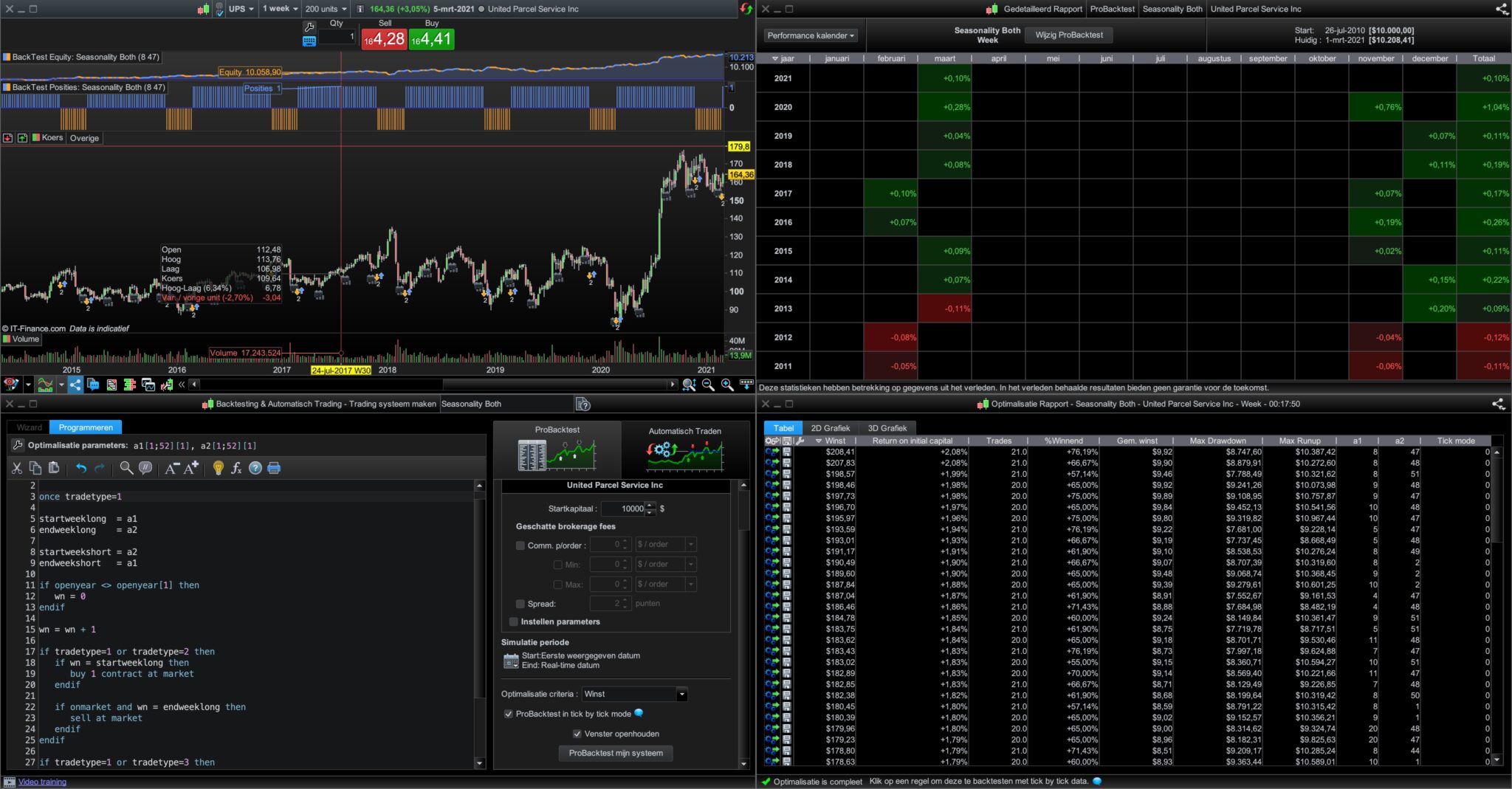Click wrench icon next to Optimalisatie parameters

click(18, 445)
